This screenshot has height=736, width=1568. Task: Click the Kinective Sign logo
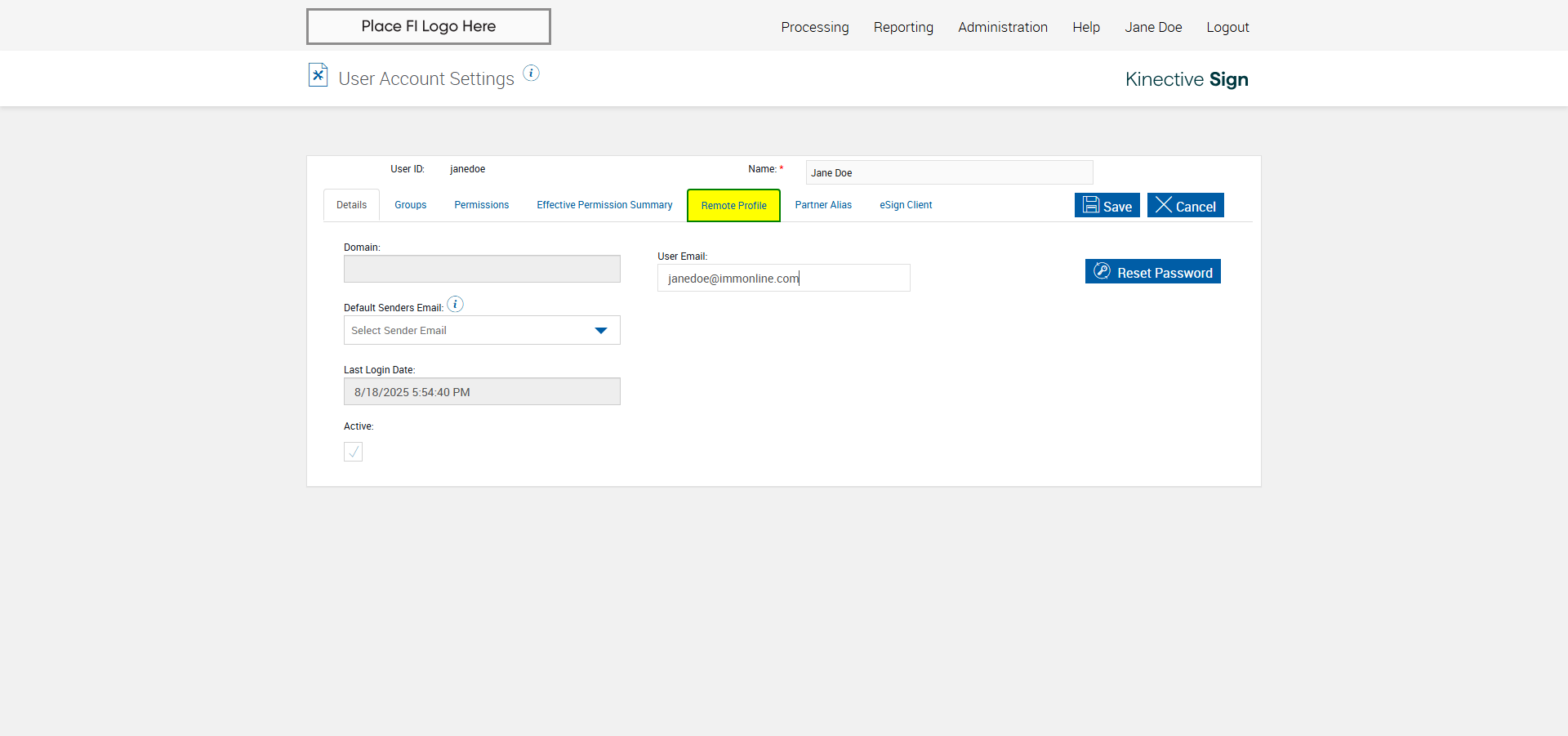tap(1187, 79)
